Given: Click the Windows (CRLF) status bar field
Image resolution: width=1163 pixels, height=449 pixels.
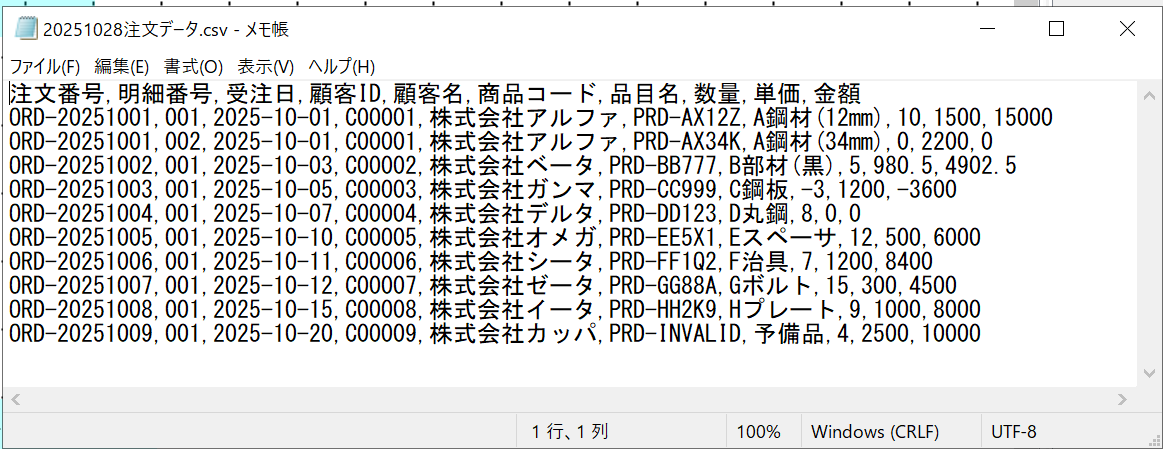Looking at the screenshot, I should (874, 432).
